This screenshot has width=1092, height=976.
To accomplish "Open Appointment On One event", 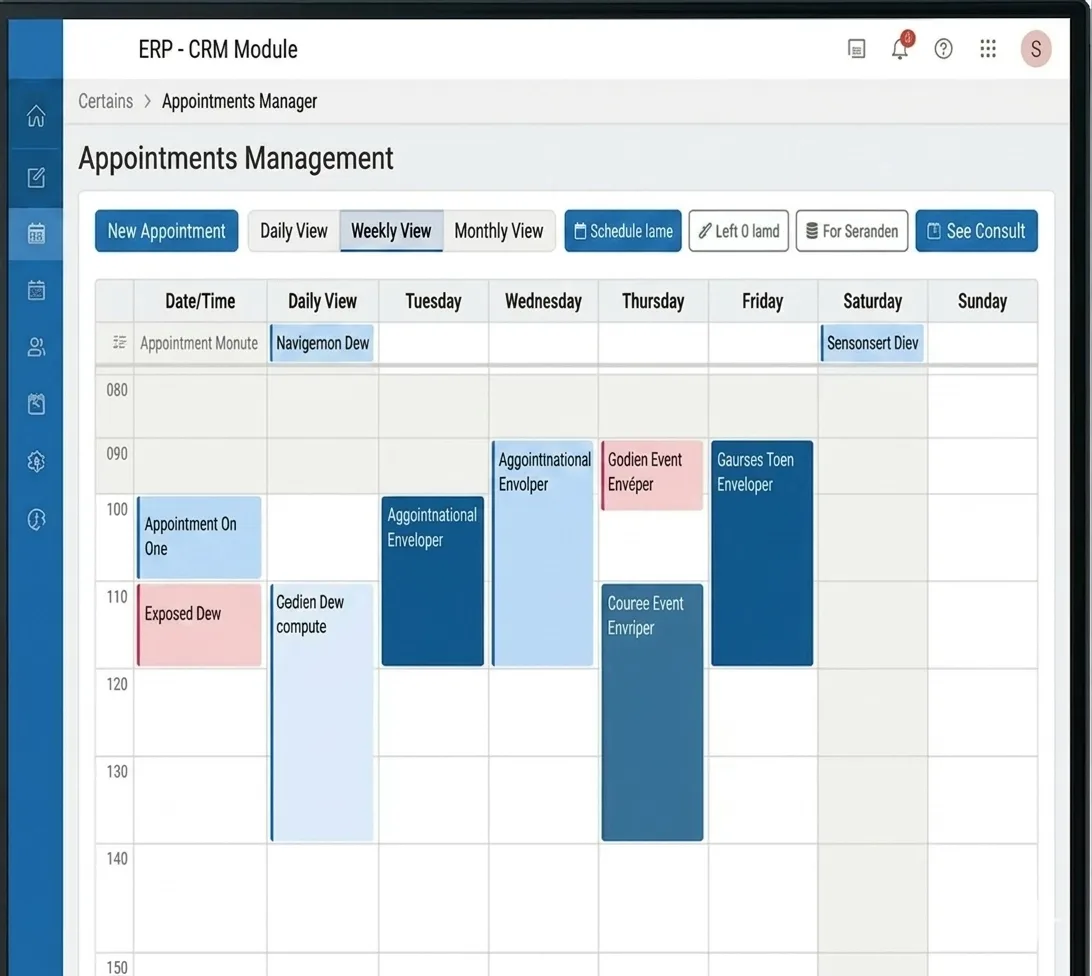I will coord(199,537).
